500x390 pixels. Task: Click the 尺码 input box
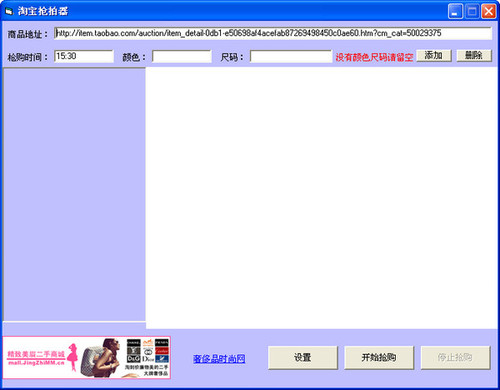click(x=291, y=56)
